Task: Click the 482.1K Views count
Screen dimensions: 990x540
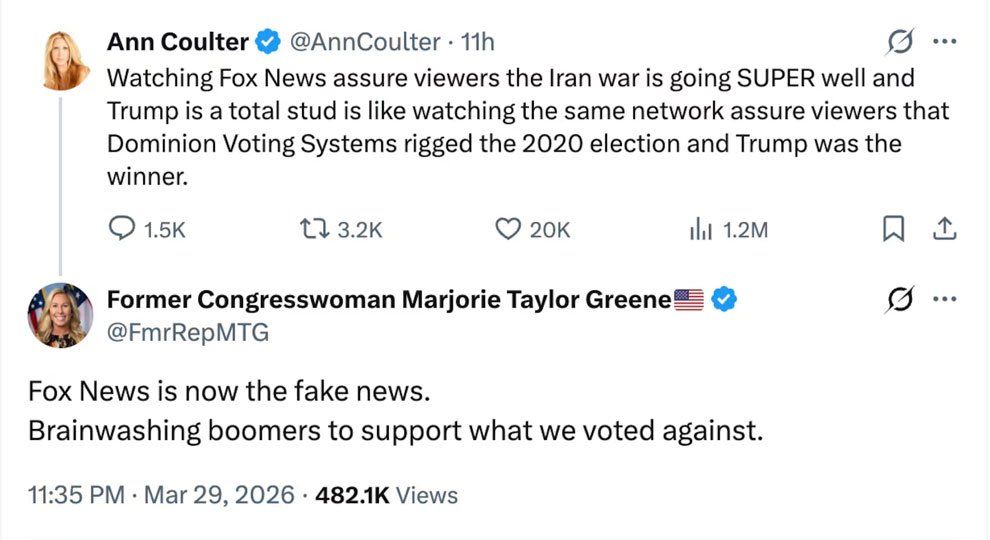Action: pyautogui.click(x=386, y=494)
